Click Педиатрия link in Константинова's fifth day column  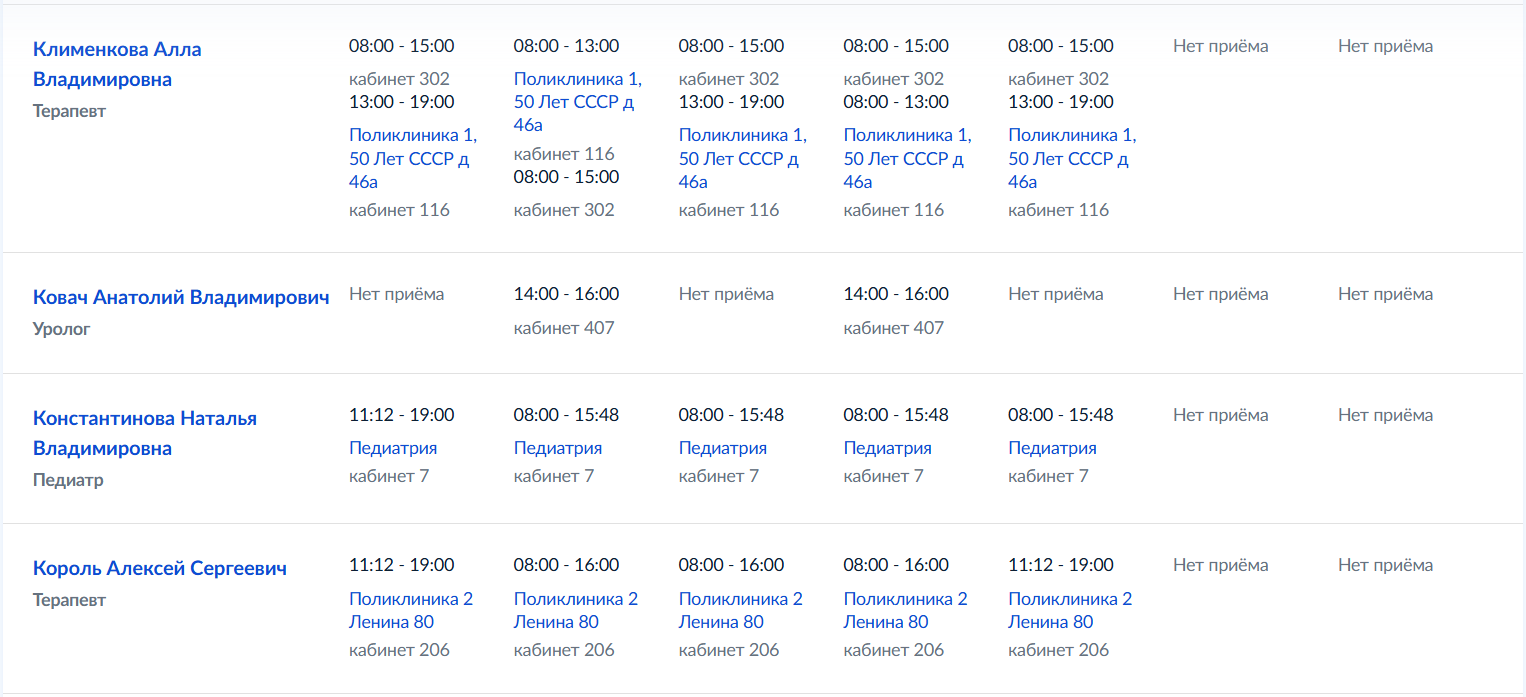[1052, 448]
